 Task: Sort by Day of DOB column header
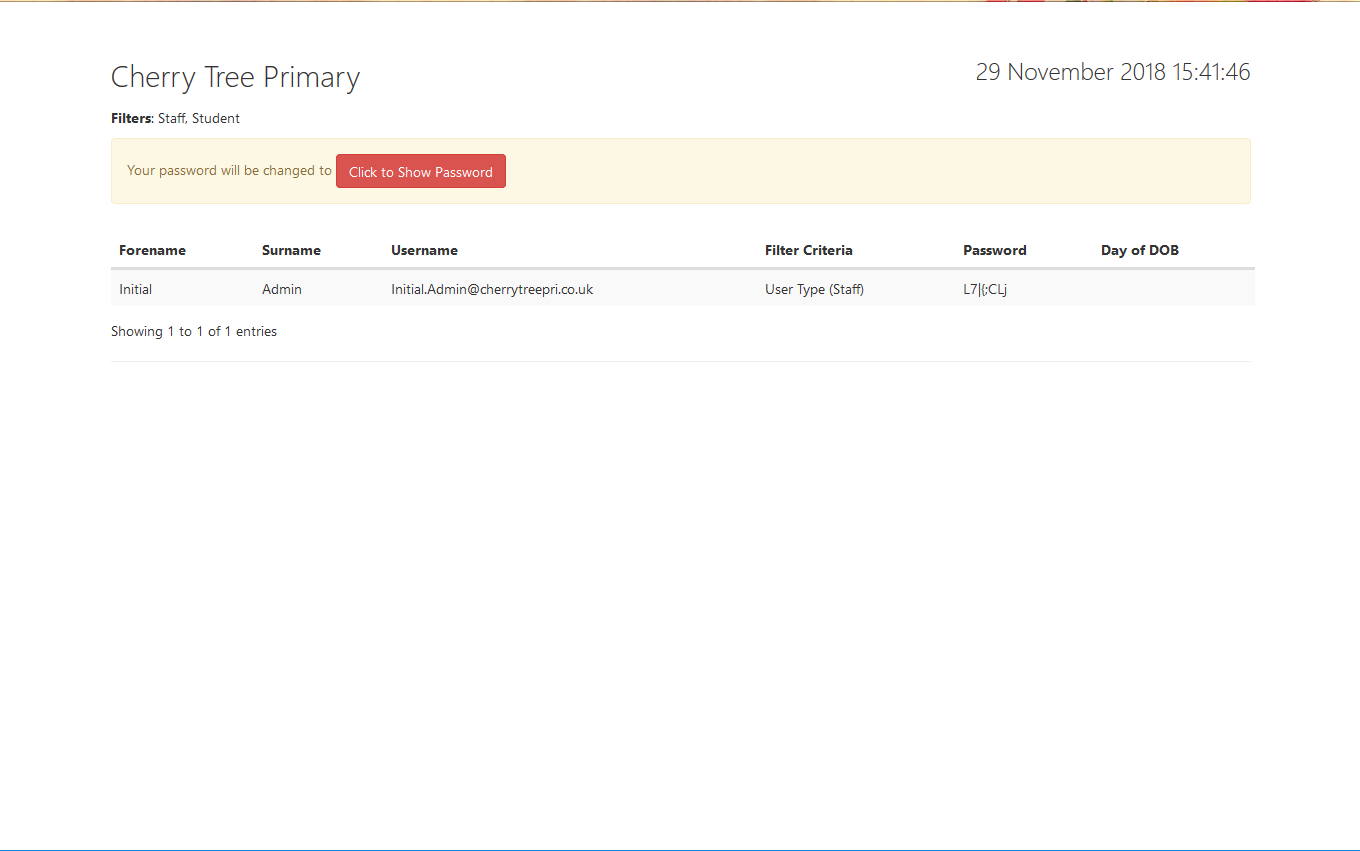point(1140,250)
